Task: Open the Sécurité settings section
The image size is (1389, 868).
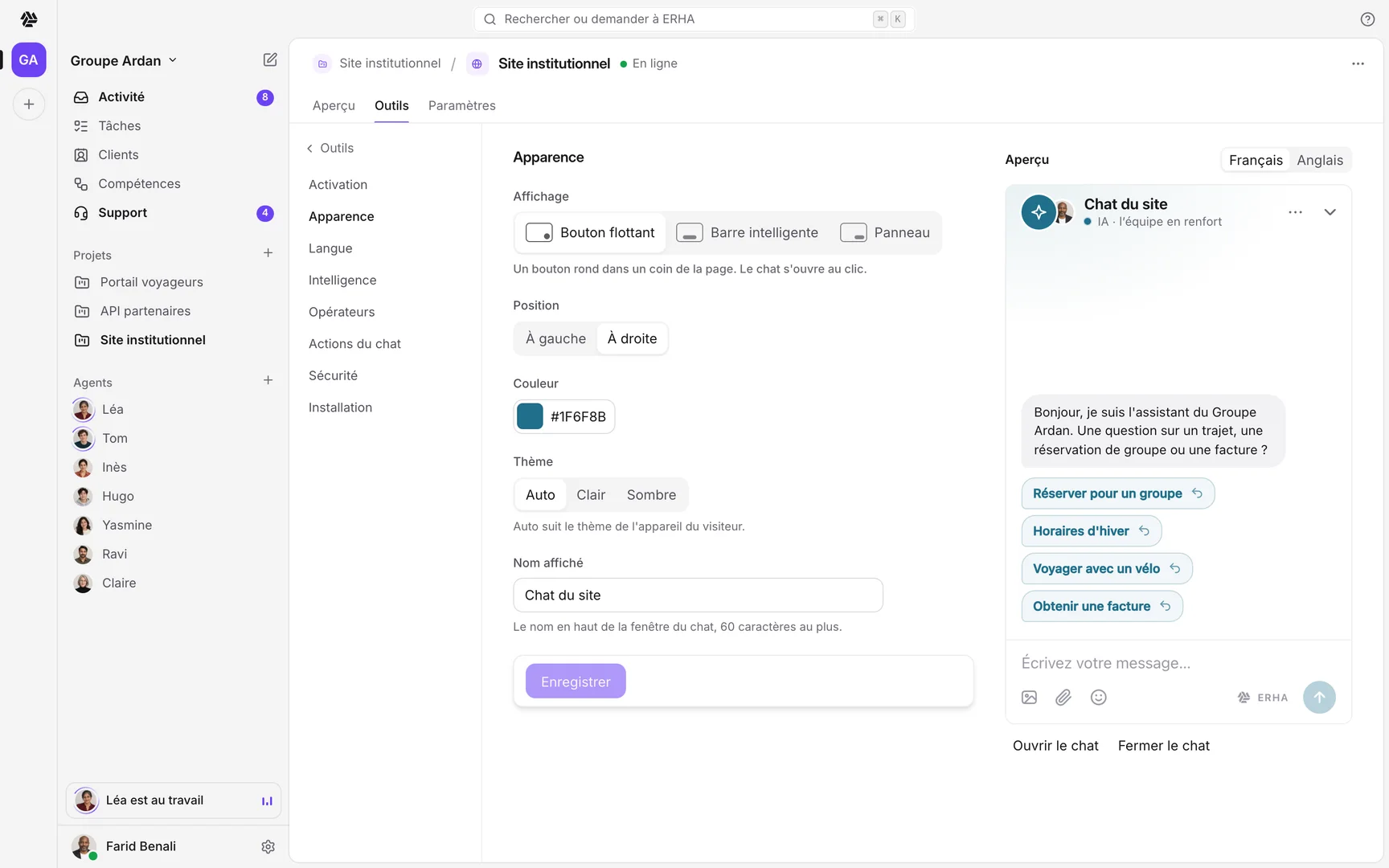Action: (x=334, y=376)
